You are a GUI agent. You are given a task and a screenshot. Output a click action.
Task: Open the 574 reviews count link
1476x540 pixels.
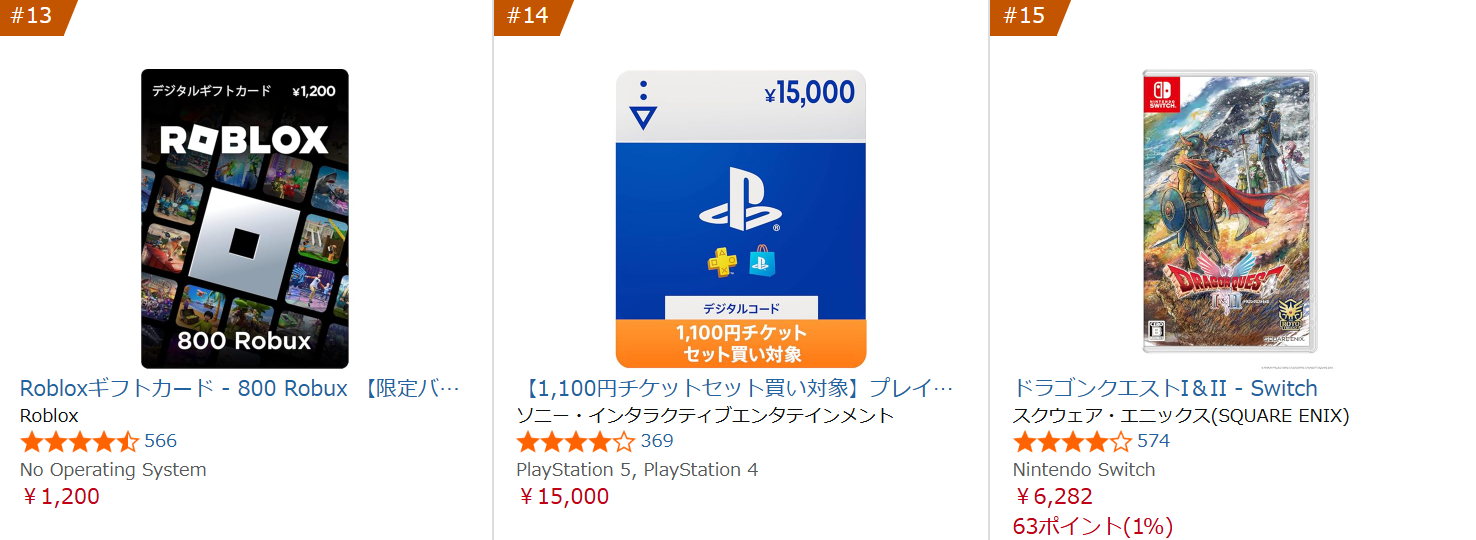click(1153, 441)
